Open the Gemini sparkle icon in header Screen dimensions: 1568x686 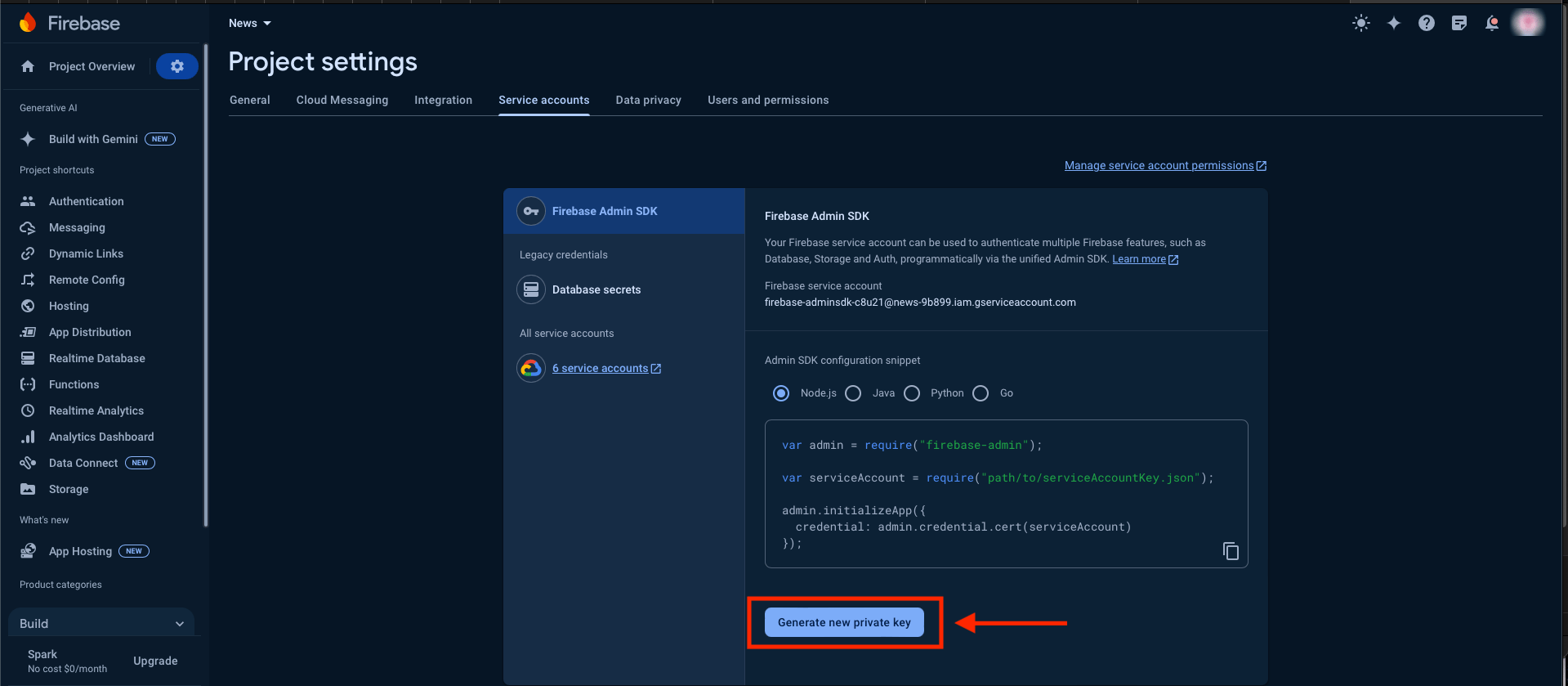(1393, 24)
